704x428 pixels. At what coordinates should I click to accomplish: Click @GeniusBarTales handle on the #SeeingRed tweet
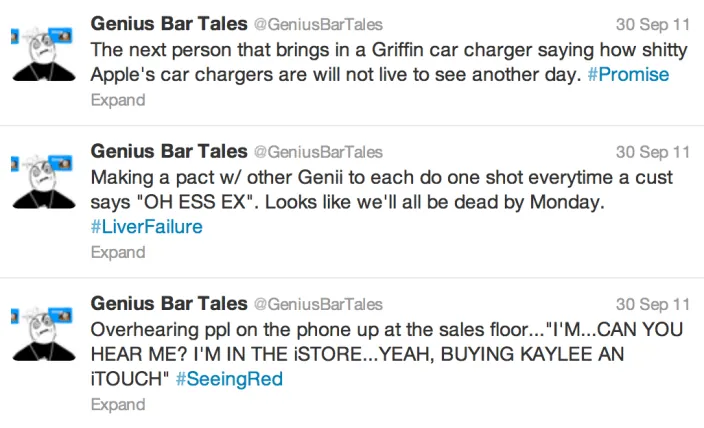317,305
